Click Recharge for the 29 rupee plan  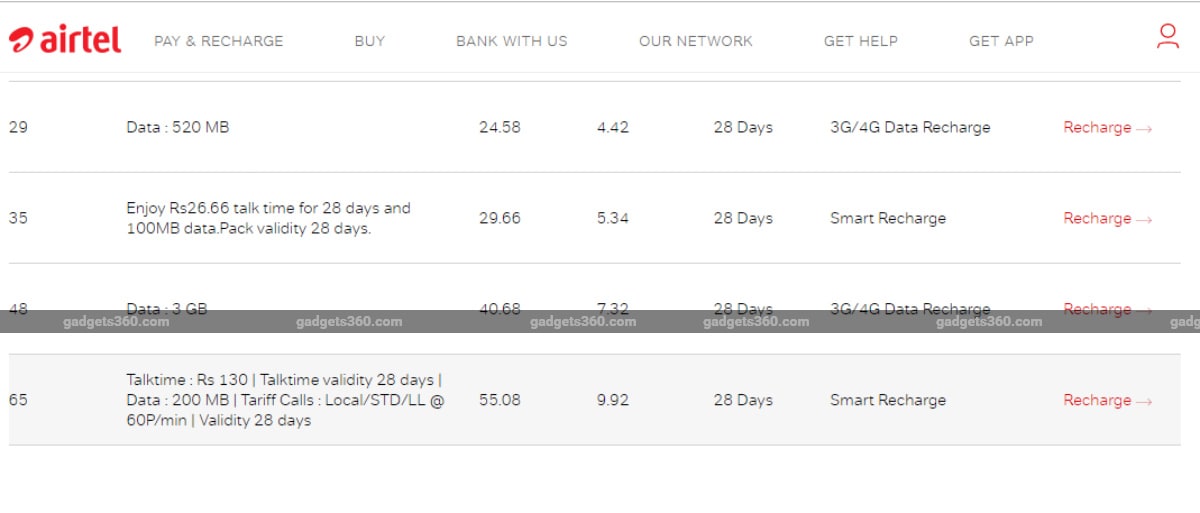1107,128
